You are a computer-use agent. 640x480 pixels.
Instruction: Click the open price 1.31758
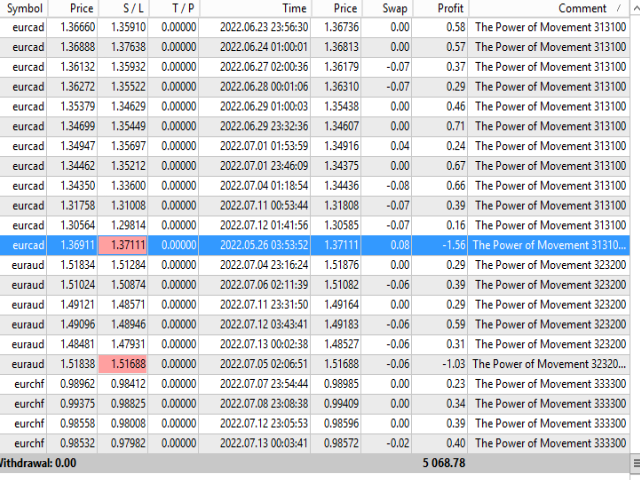78,205
